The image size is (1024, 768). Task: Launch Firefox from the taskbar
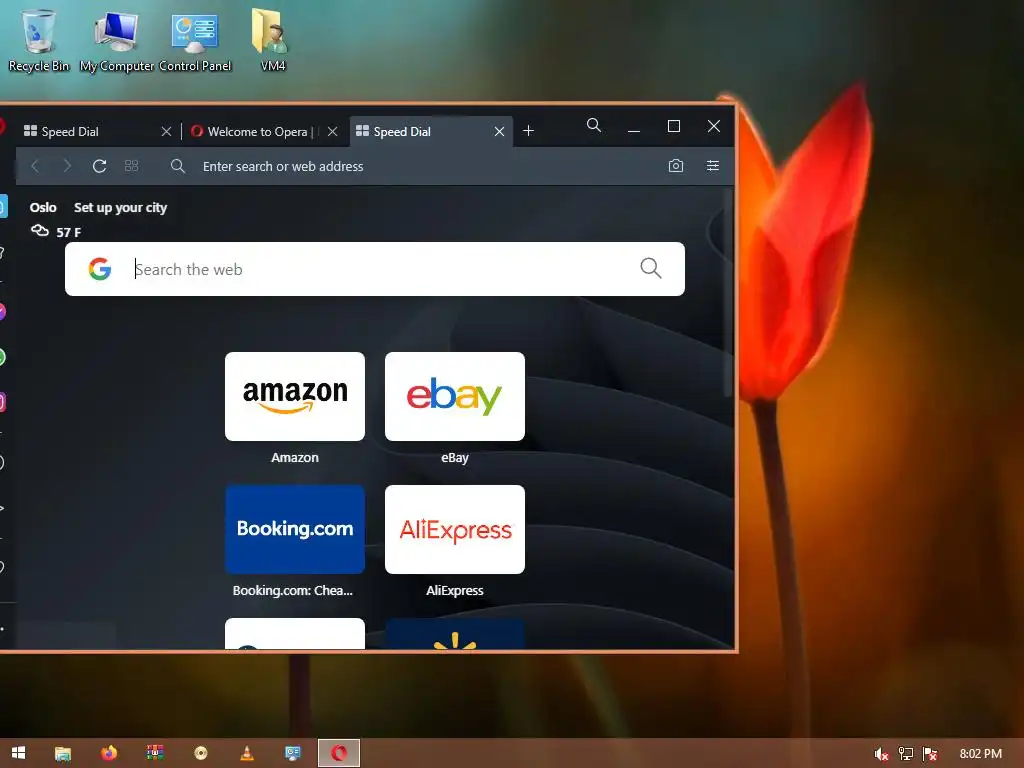pyautogui.click(x=109, y=753)
